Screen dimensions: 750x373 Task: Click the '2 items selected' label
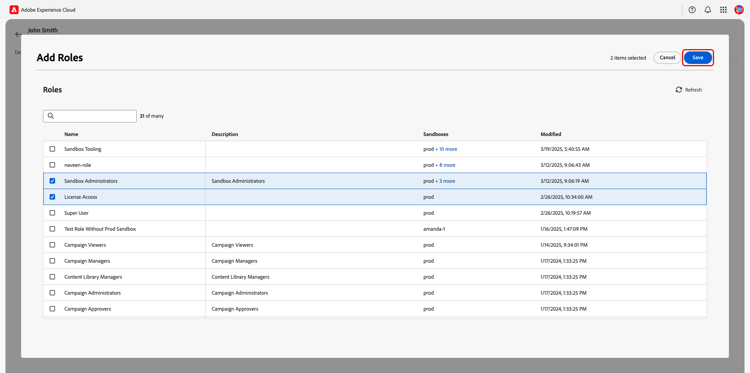click(x=628, y=58)
